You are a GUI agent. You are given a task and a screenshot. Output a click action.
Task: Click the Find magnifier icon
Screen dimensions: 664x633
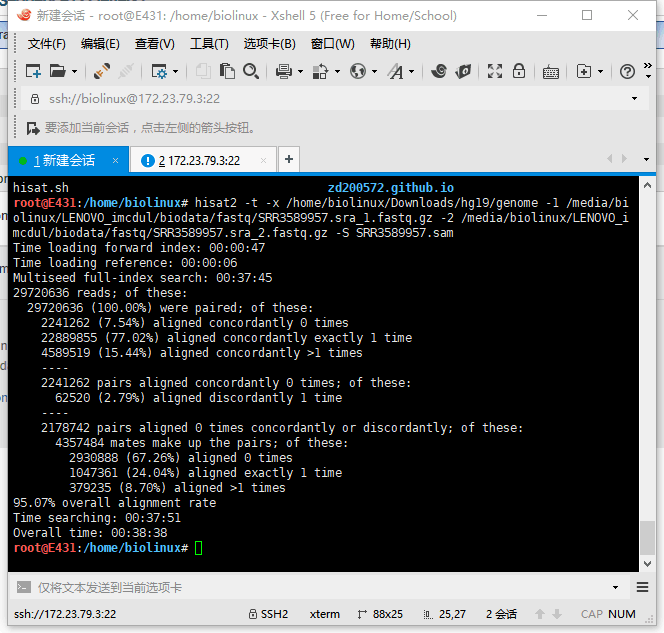(x=251, y=71)
